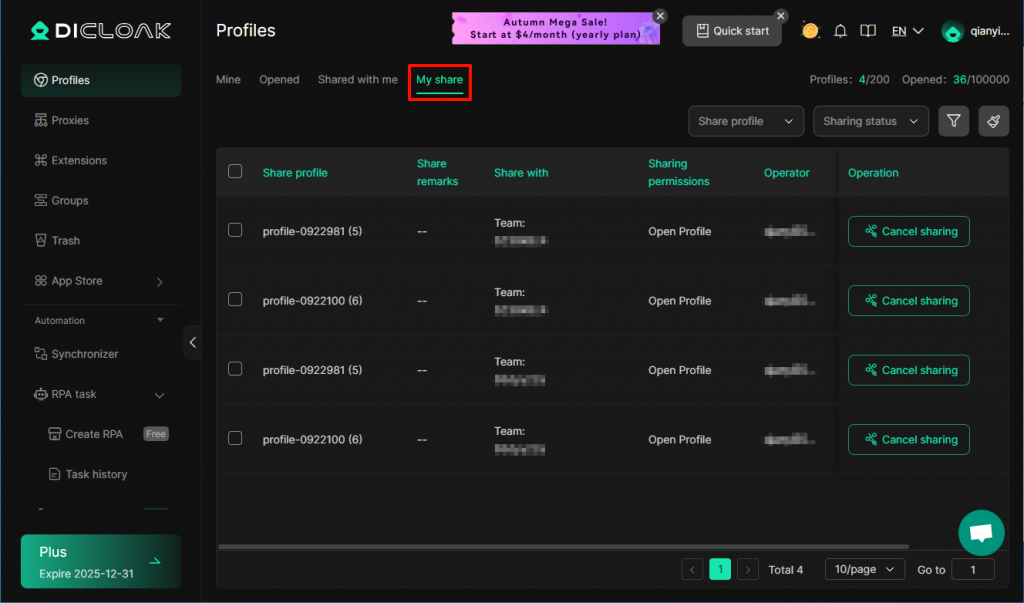Open the documentation book icon

pos(868,31)
